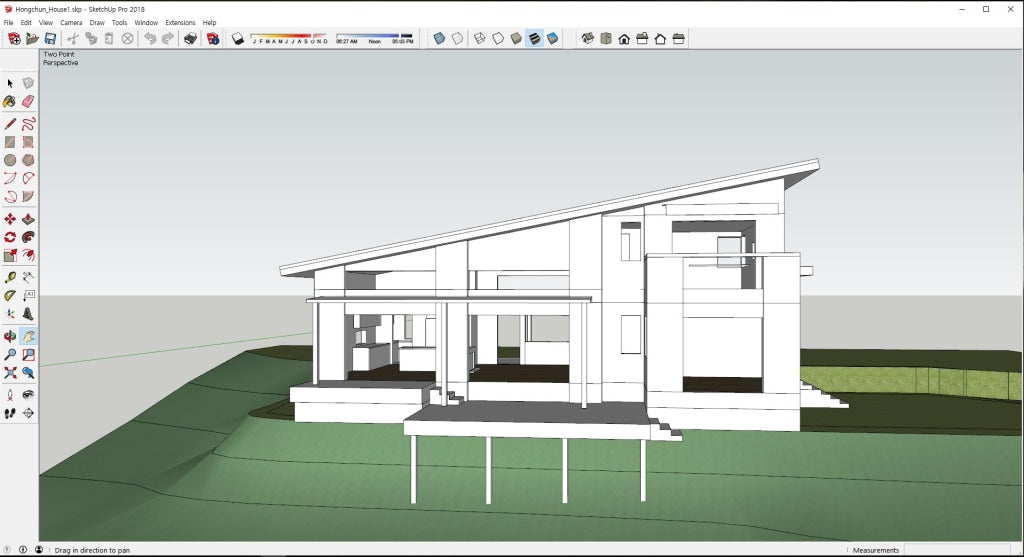Choose the Make Component tool
This screenshot has height=557, width=1024.
28,84
